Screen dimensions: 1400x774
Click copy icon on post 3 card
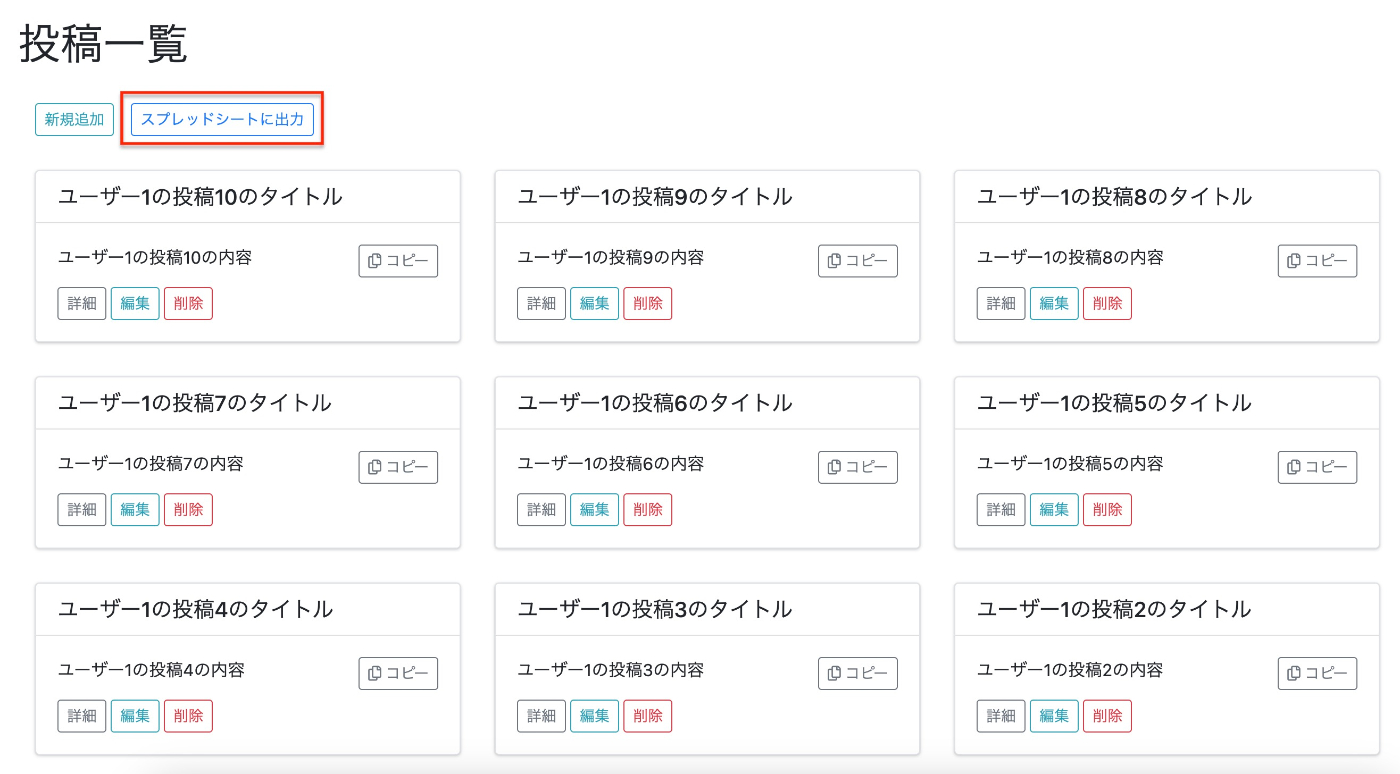click(x=834, y=673)
